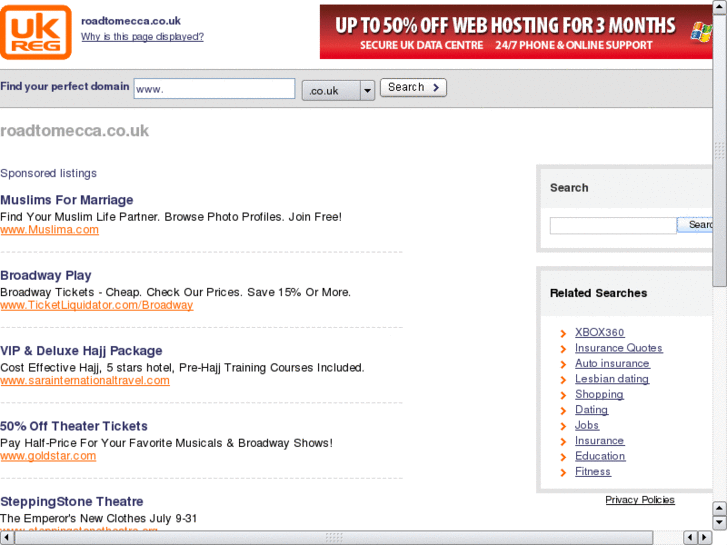Viewport: 727px width, 545px height.
Task: Open Dating related search
Action: 592,410
